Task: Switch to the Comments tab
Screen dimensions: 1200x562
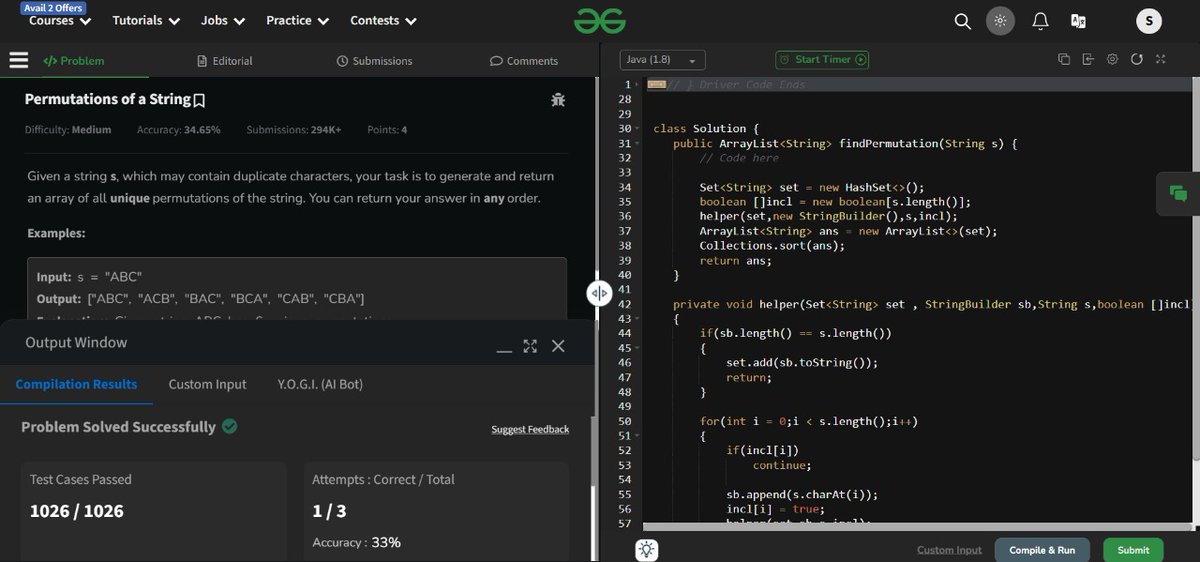Action: tap(524, 61)
